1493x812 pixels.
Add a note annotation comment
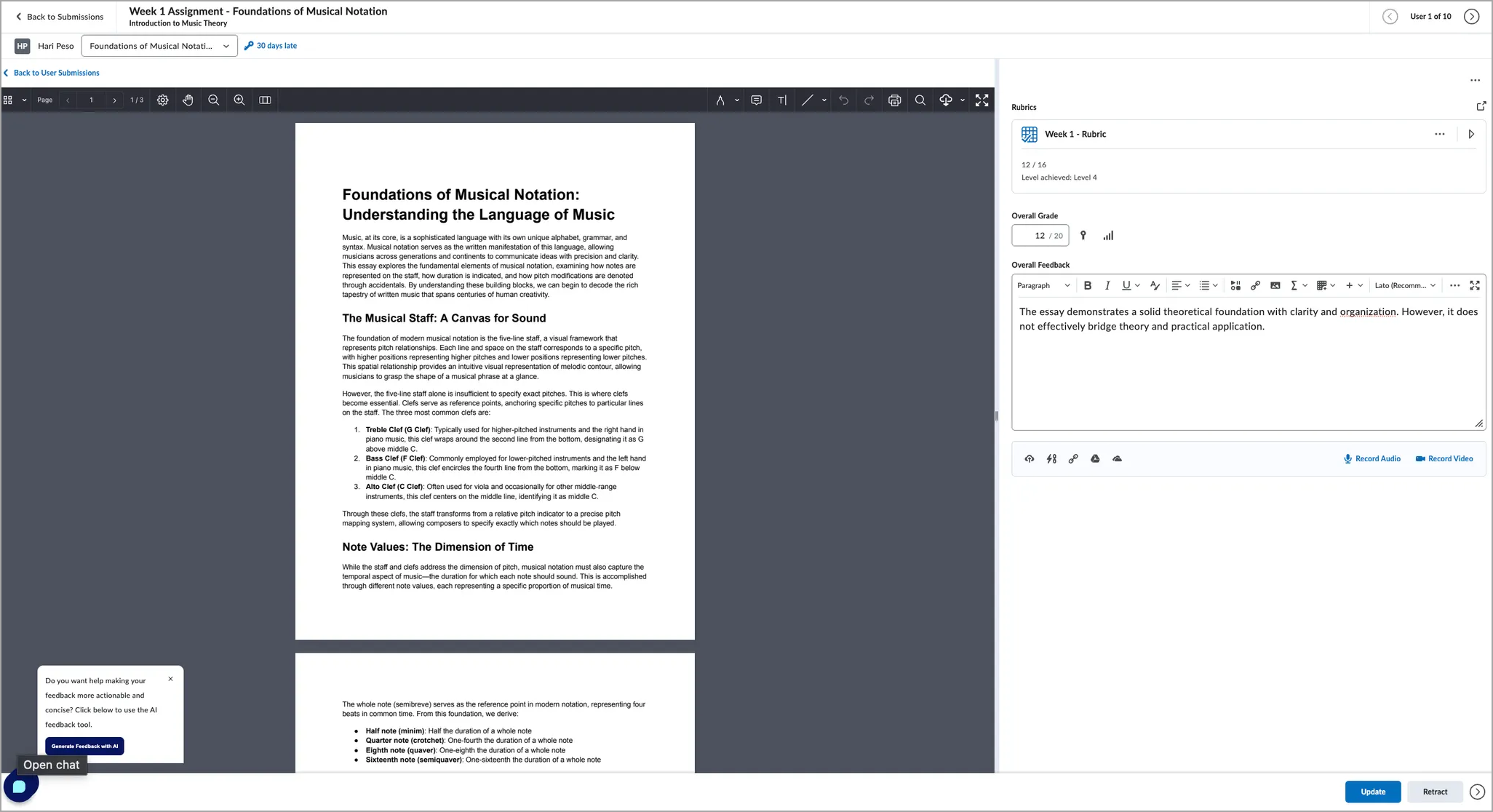click(756, 100)
